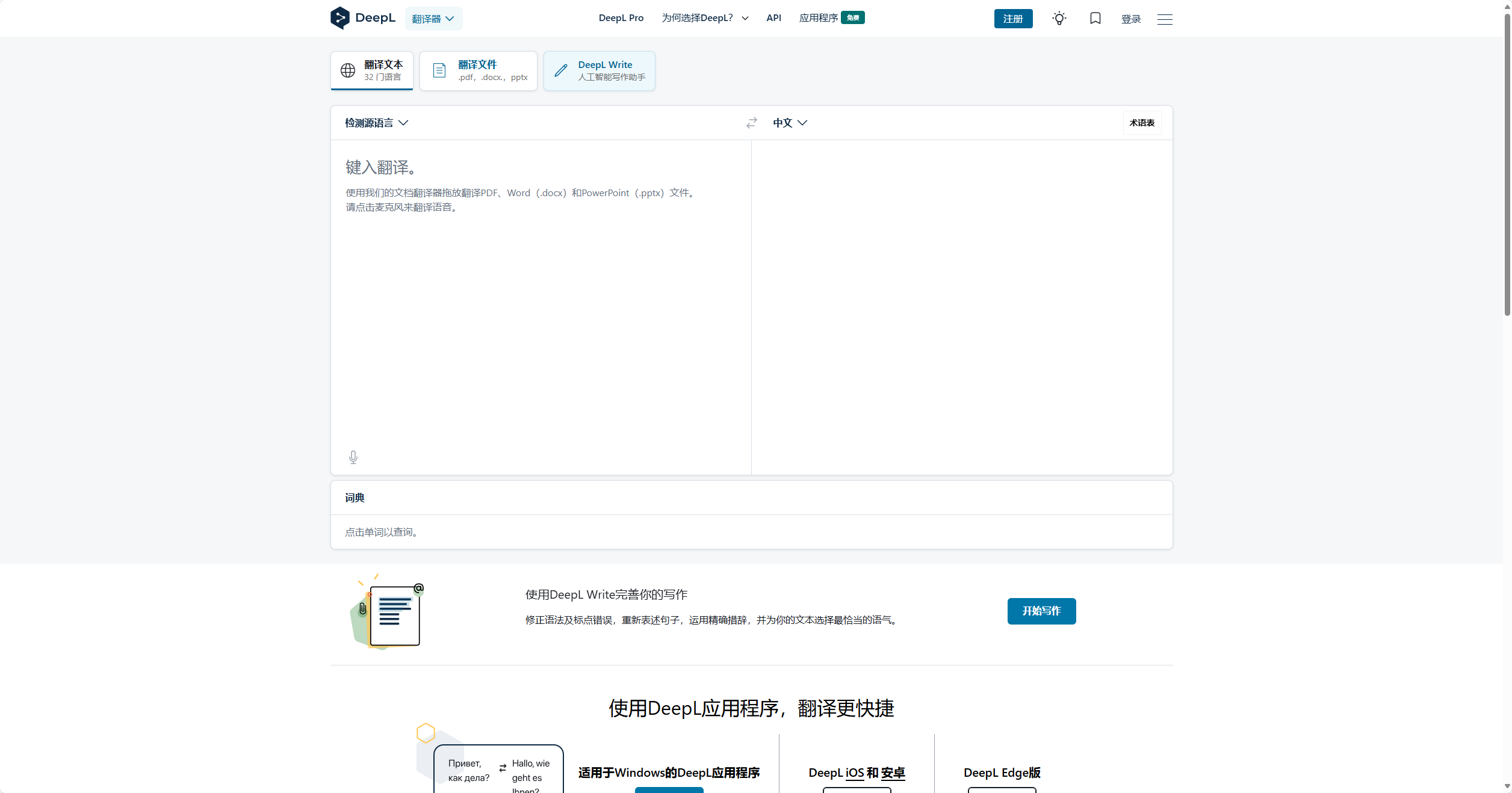The width and height of the screenshot is (1512, 793).
Task: Click the globe icon on 翻译文本 tab
Action: [x=348, y=70]
